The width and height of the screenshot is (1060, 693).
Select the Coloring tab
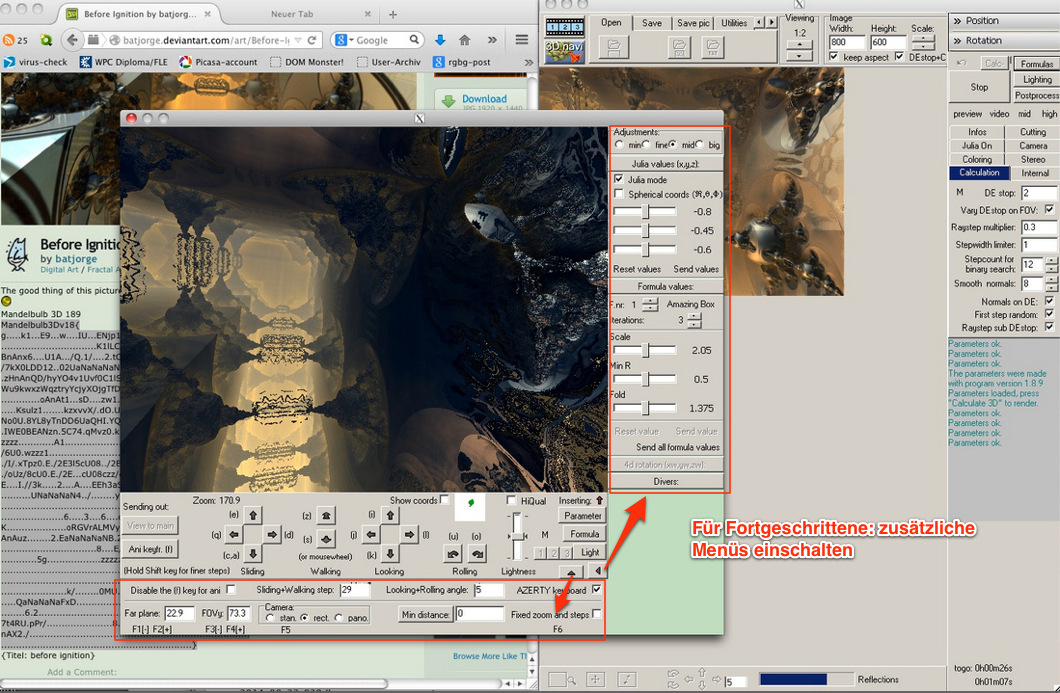pos(977,160)
